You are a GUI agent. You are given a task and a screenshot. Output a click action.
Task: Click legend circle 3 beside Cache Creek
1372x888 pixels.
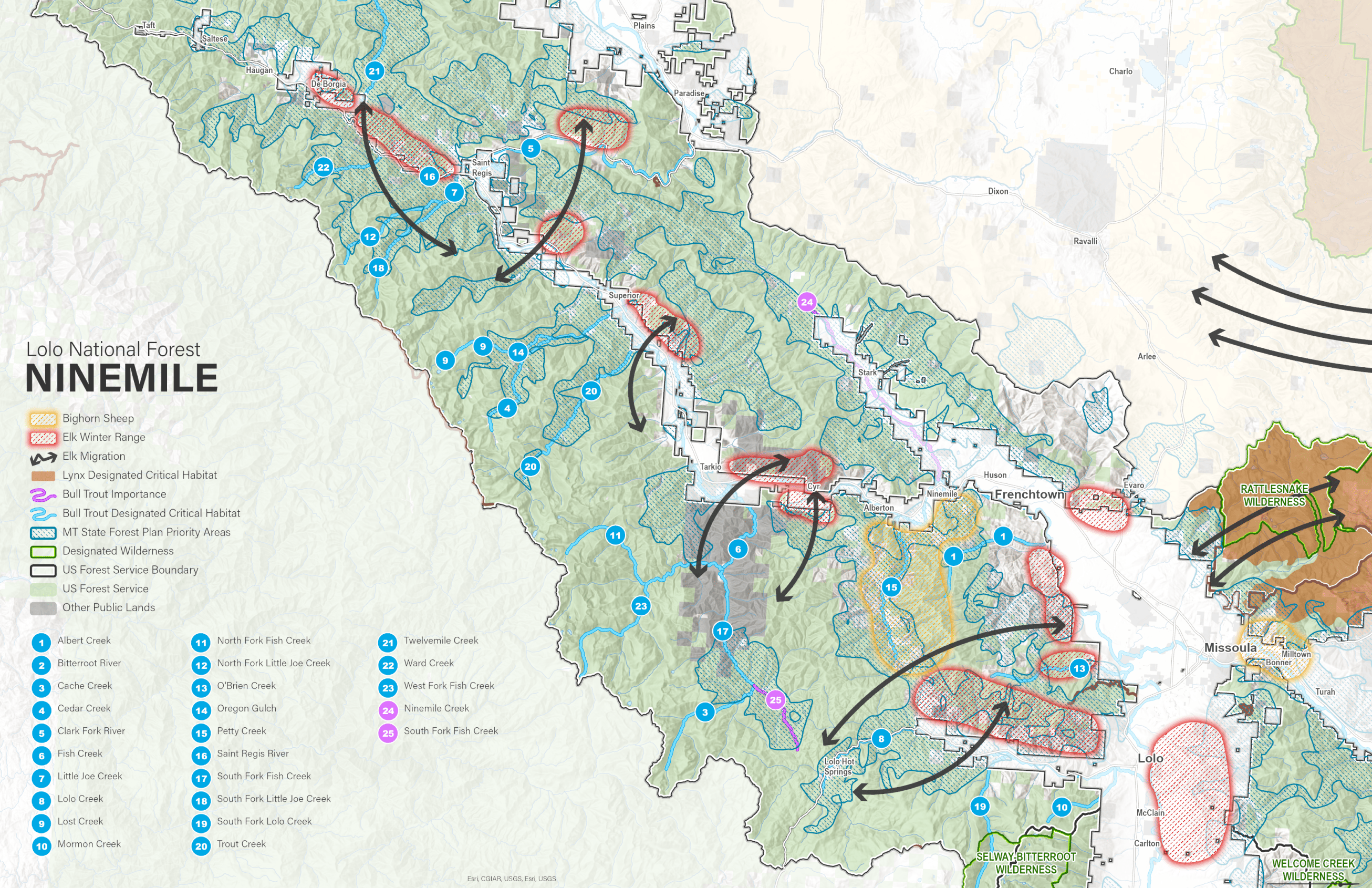pos(41,688)
